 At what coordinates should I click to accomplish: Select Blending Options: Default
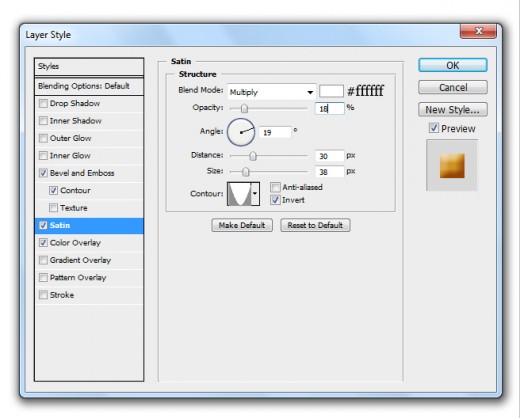click(89, 86)
